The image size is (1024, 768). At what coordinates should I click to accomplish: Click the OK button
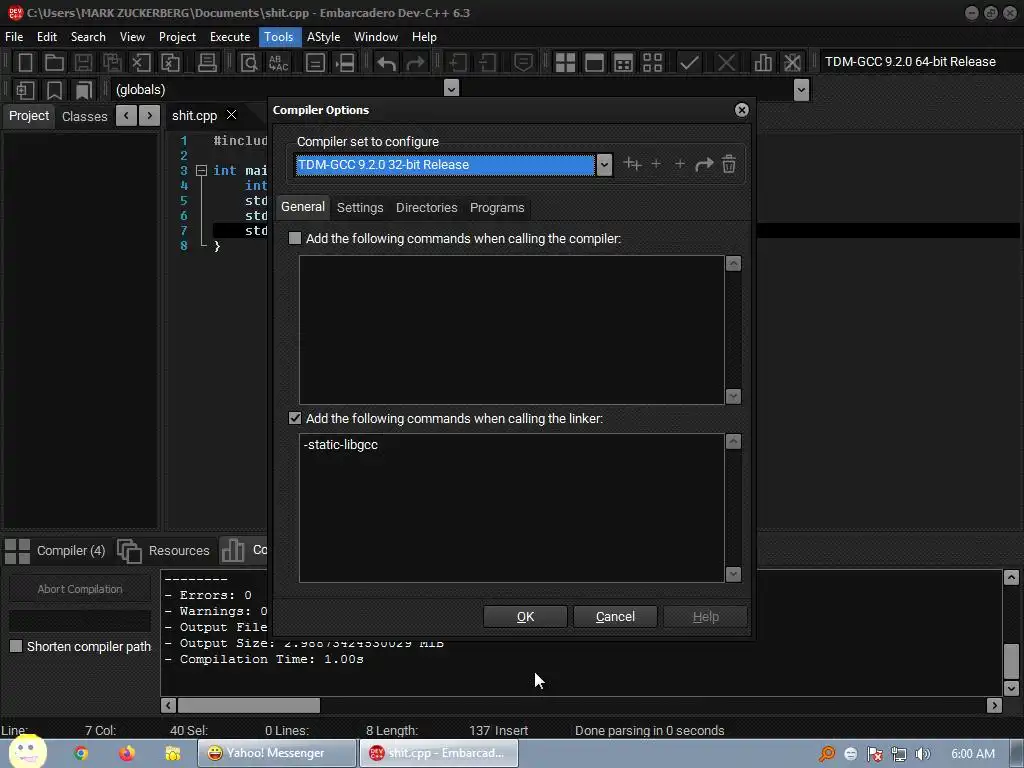(525, 616)
